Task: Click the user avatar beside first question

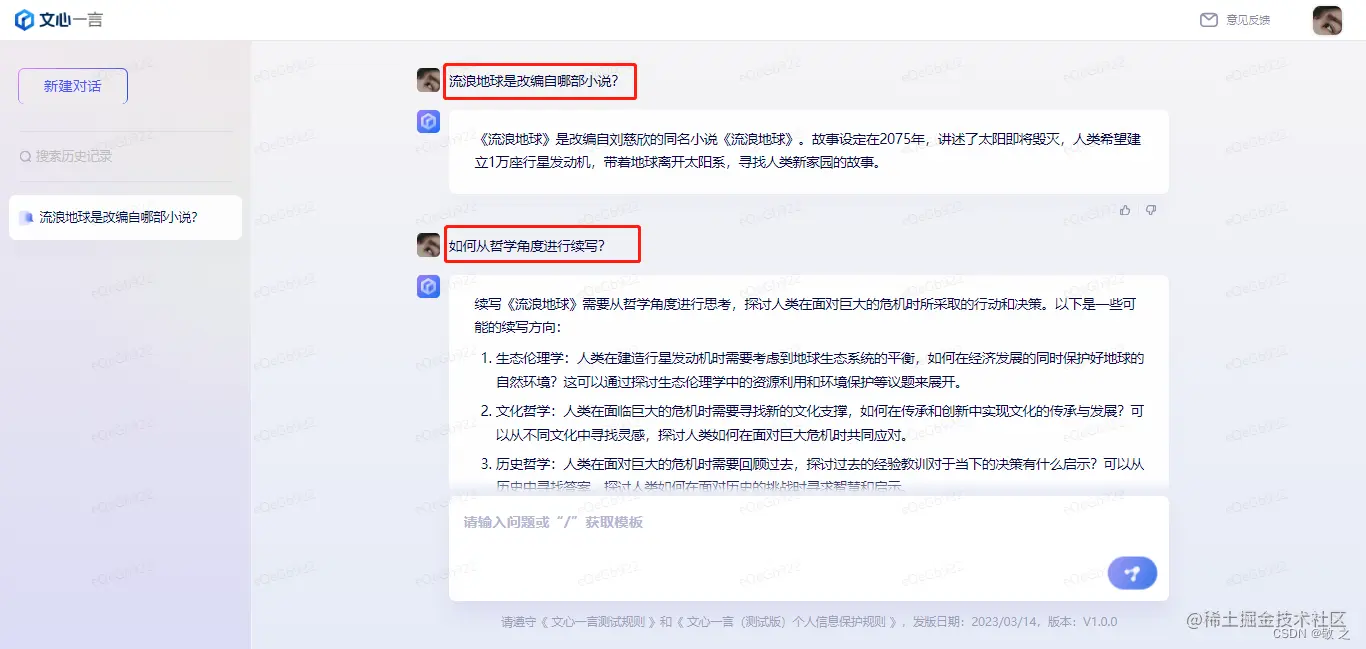Action: click(x=428, y=80)
